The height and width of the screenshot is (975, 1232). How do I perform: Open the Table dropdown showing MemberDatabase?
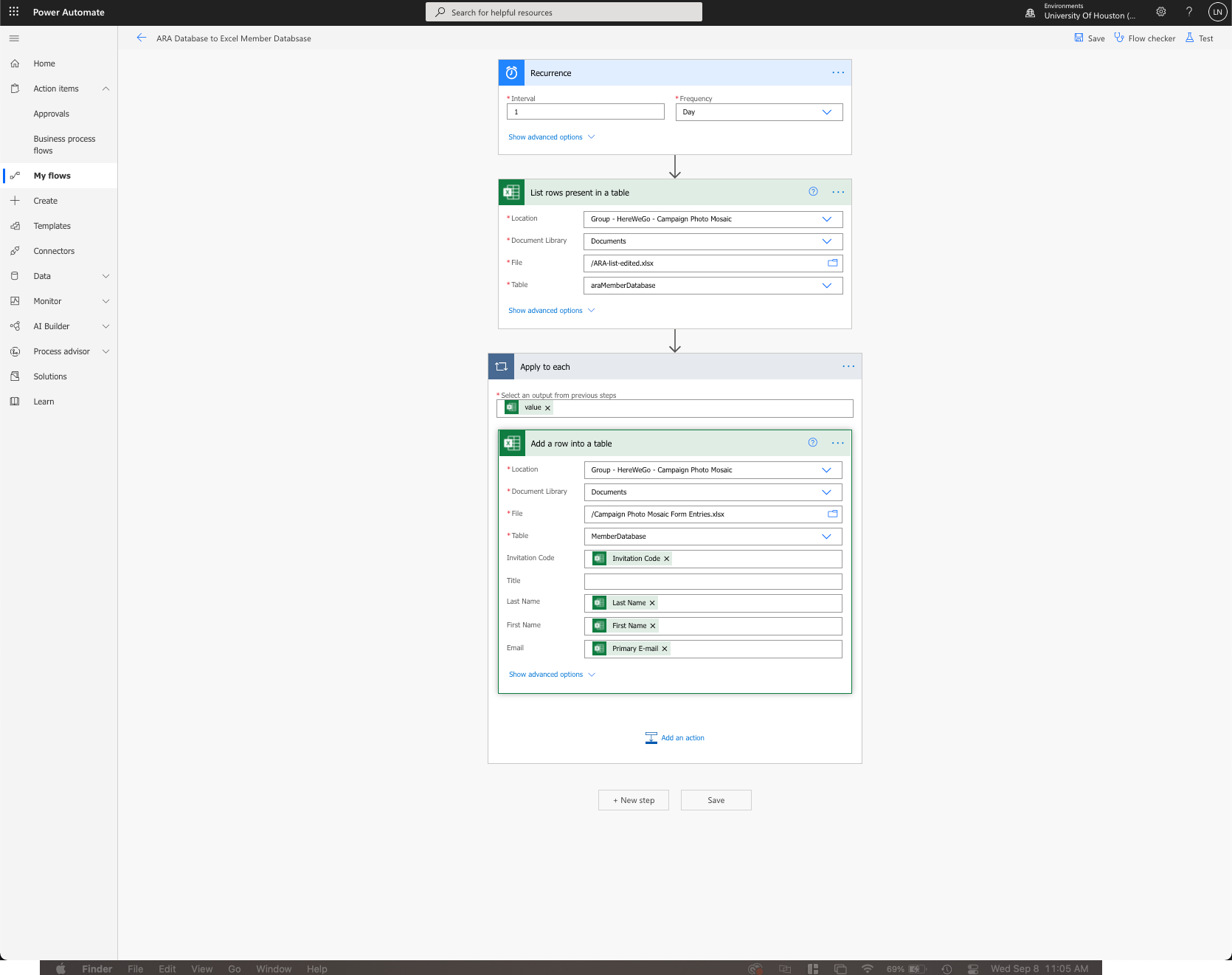coord(826,537)
